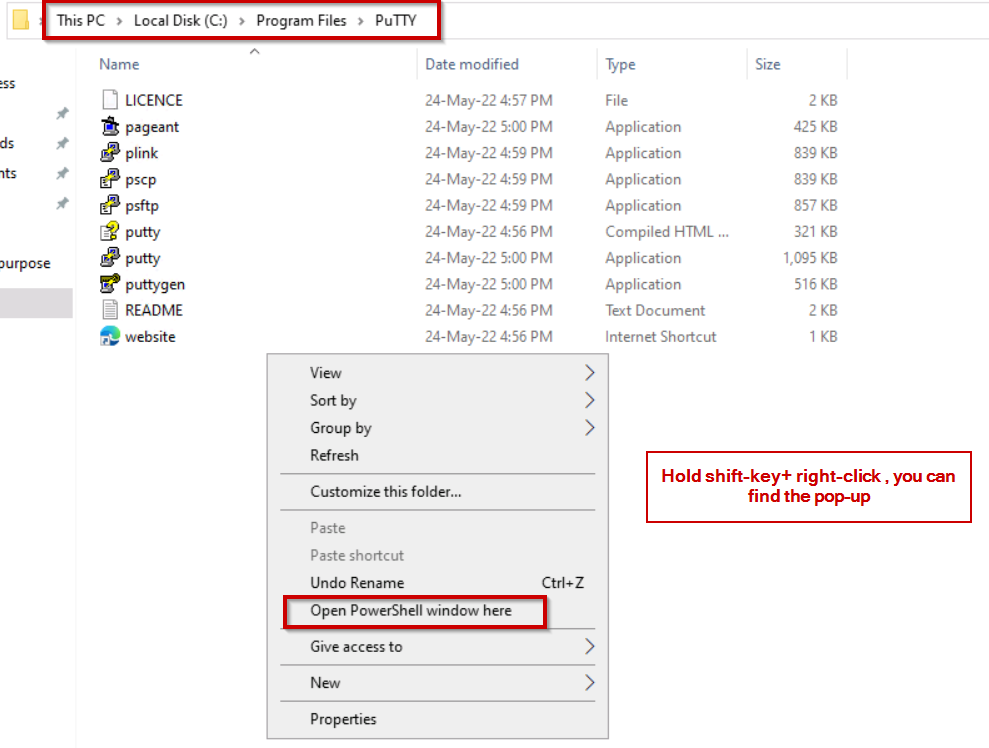Select the website Internet Shortcut icon
Image resolution: width=989 pixels, height=748 pixels.
(110, 336)
